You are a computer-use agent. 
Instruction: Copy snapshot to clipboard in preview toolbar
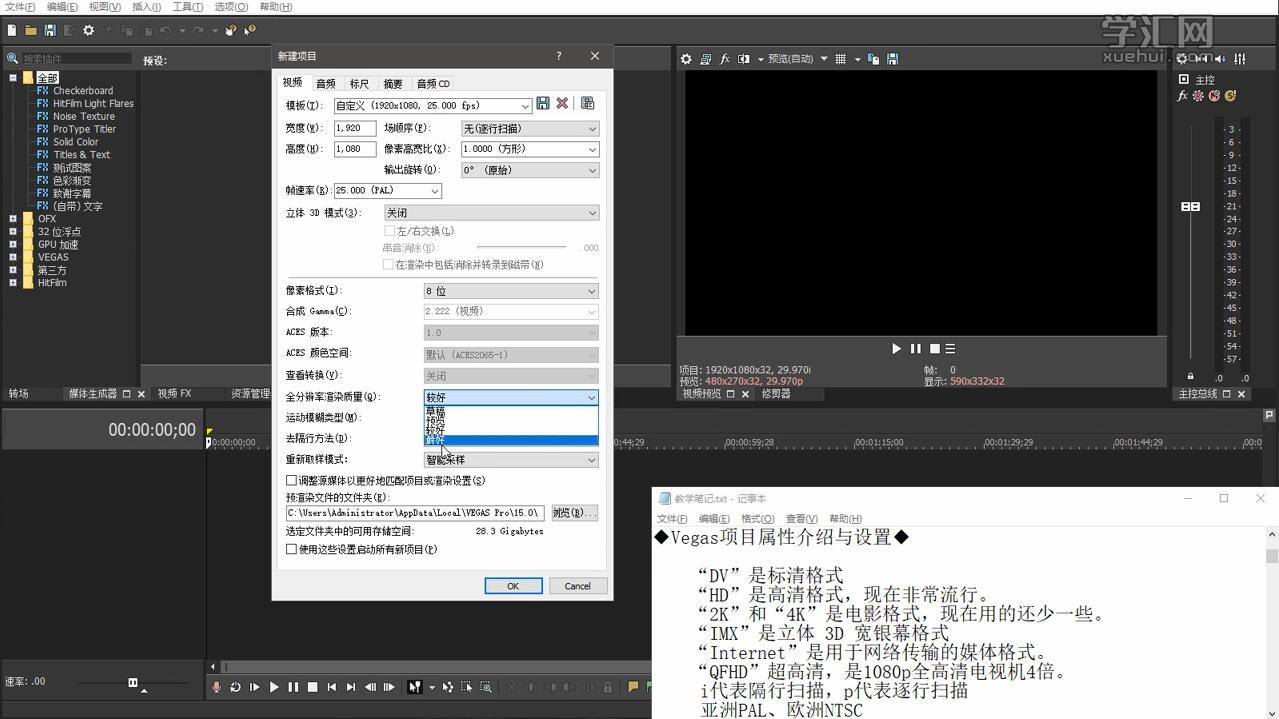874,59
